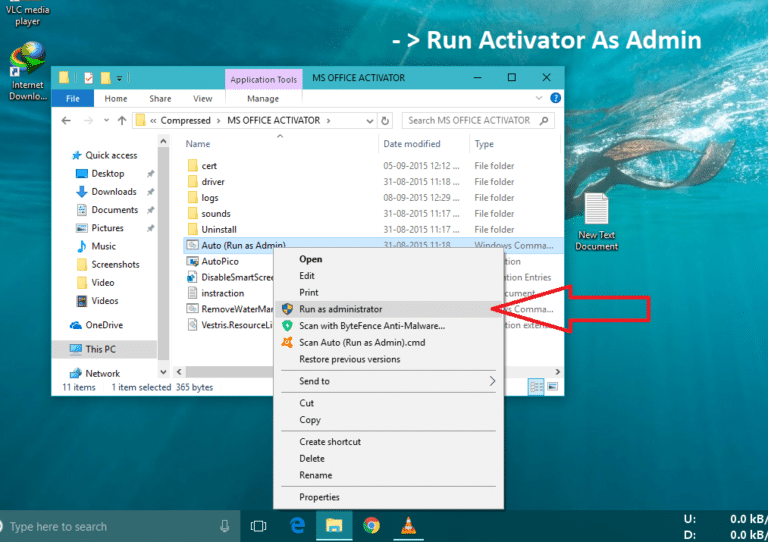Choose Copy in the context menu

pos(388,420)
